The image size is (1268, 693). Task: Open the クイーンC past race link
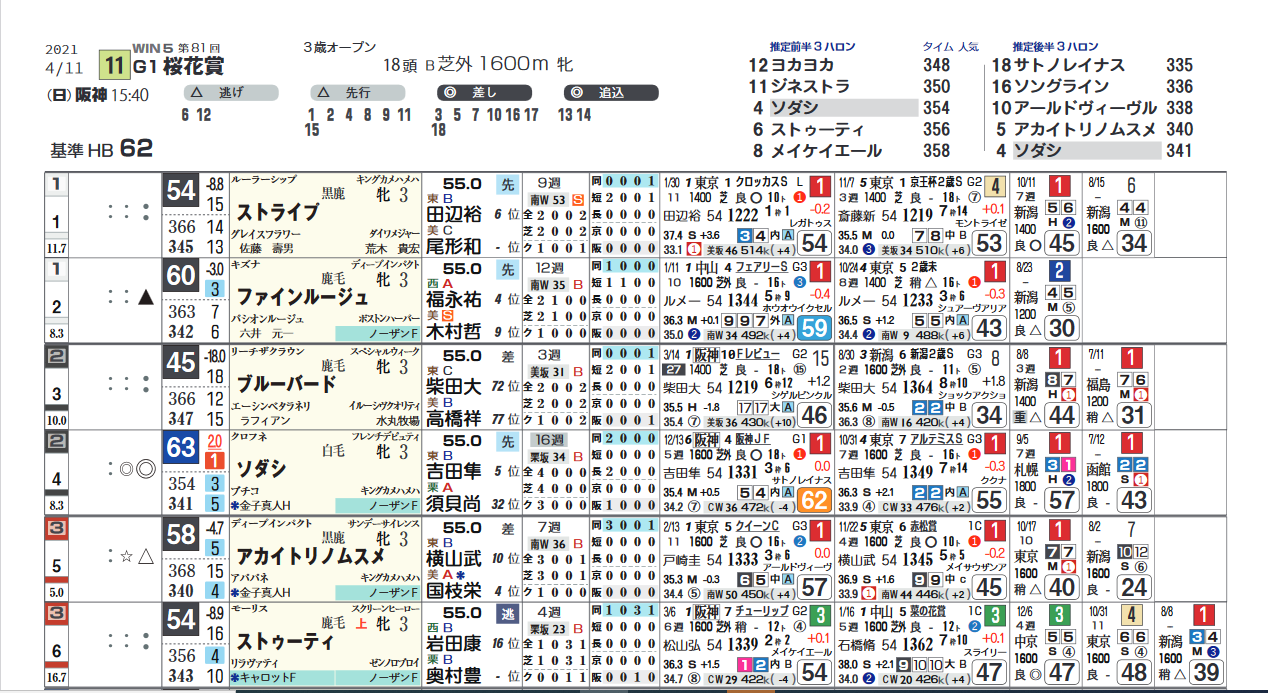(759, 527)
